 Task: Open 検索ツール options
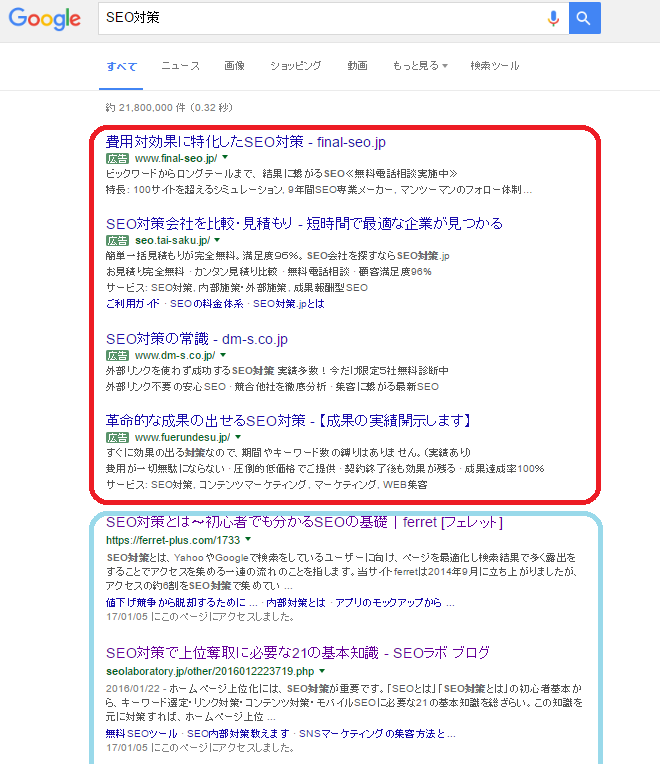click(494, 66)
